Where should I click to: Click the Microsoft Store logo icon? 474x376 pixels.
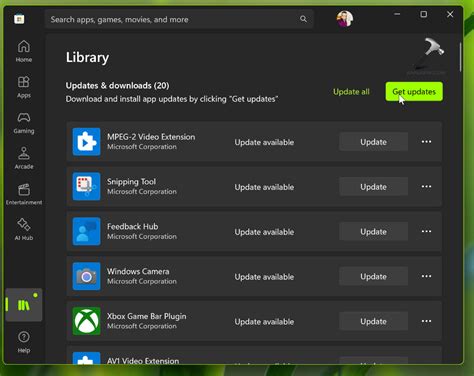click(19, 19)
